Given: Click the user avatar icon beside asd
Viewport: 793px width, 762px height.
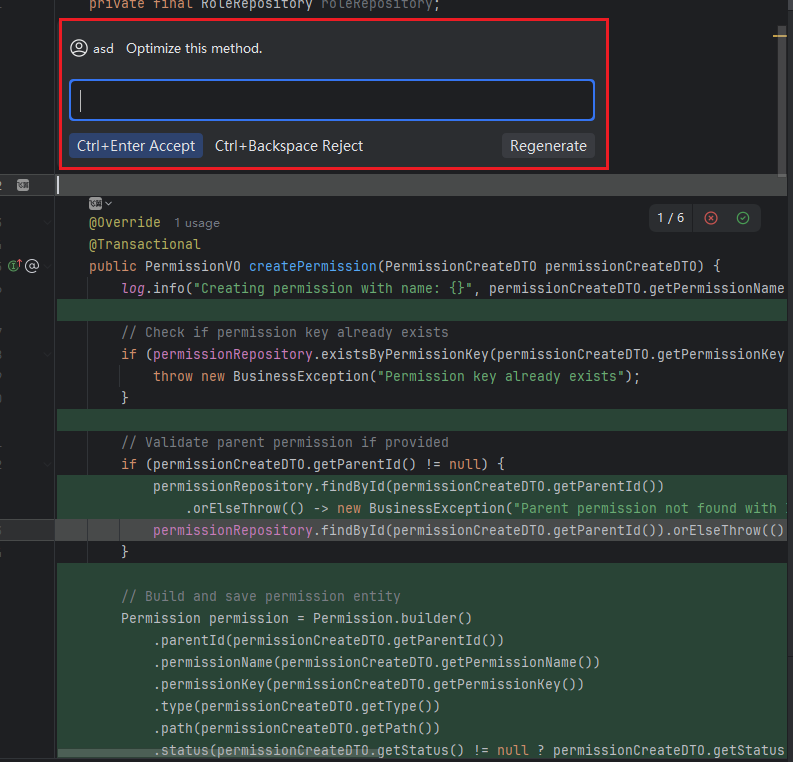Looking at the screenshot, I should coord(79,48).
